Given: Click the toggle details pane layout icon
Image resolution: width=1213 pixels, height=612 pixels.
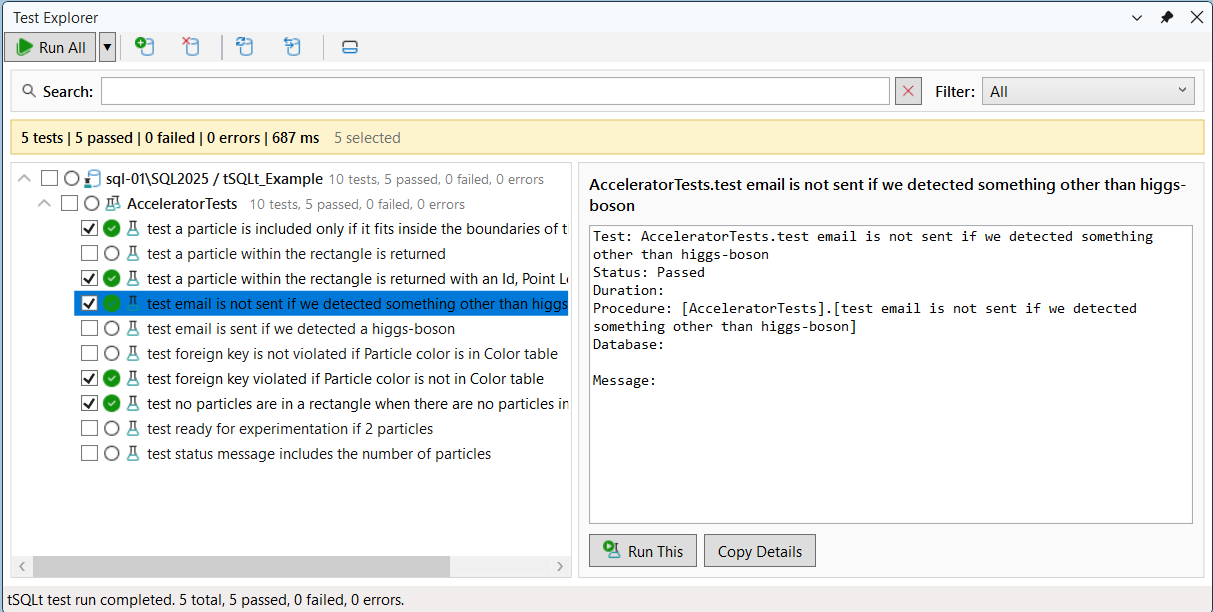Looking at the screenshot, I should [350, 47].
